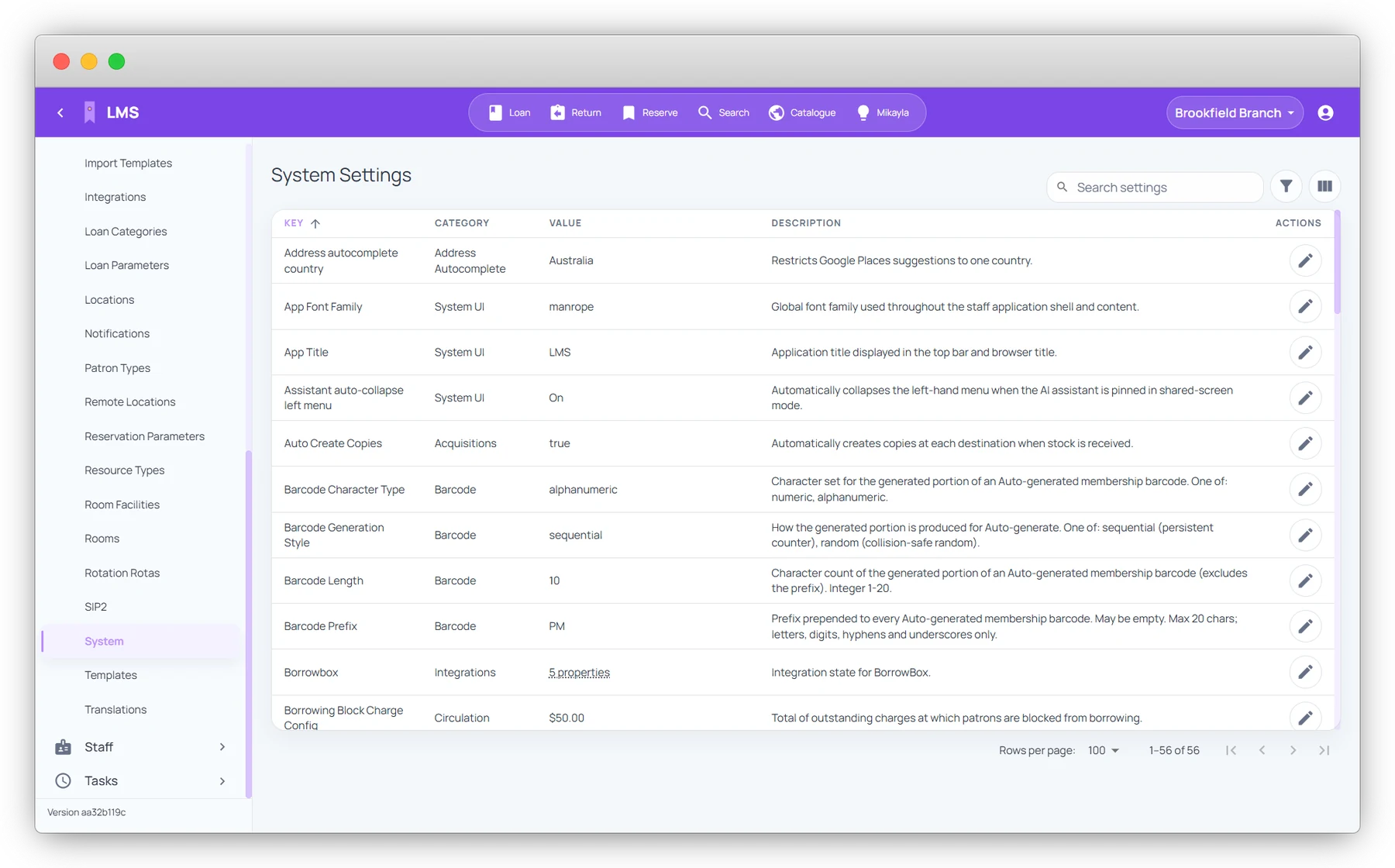Open the Brookfield Branch dropdown
This screenshot has width=1395, height=868.
(x=1235, y=112)
